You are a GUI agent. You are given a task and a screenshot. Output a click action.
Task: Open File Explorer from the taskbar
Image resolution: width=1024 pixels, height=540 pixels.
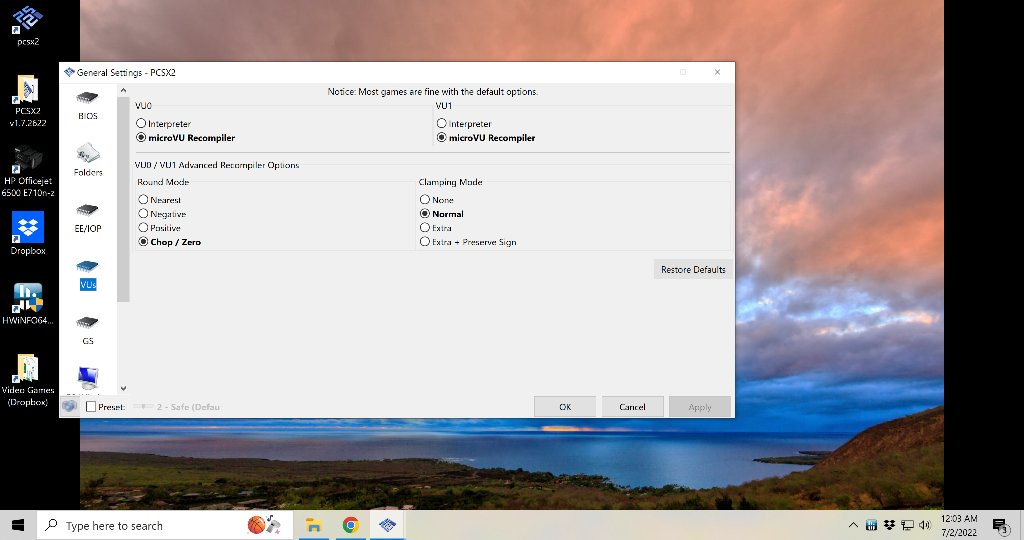click(x=314, y=525)
